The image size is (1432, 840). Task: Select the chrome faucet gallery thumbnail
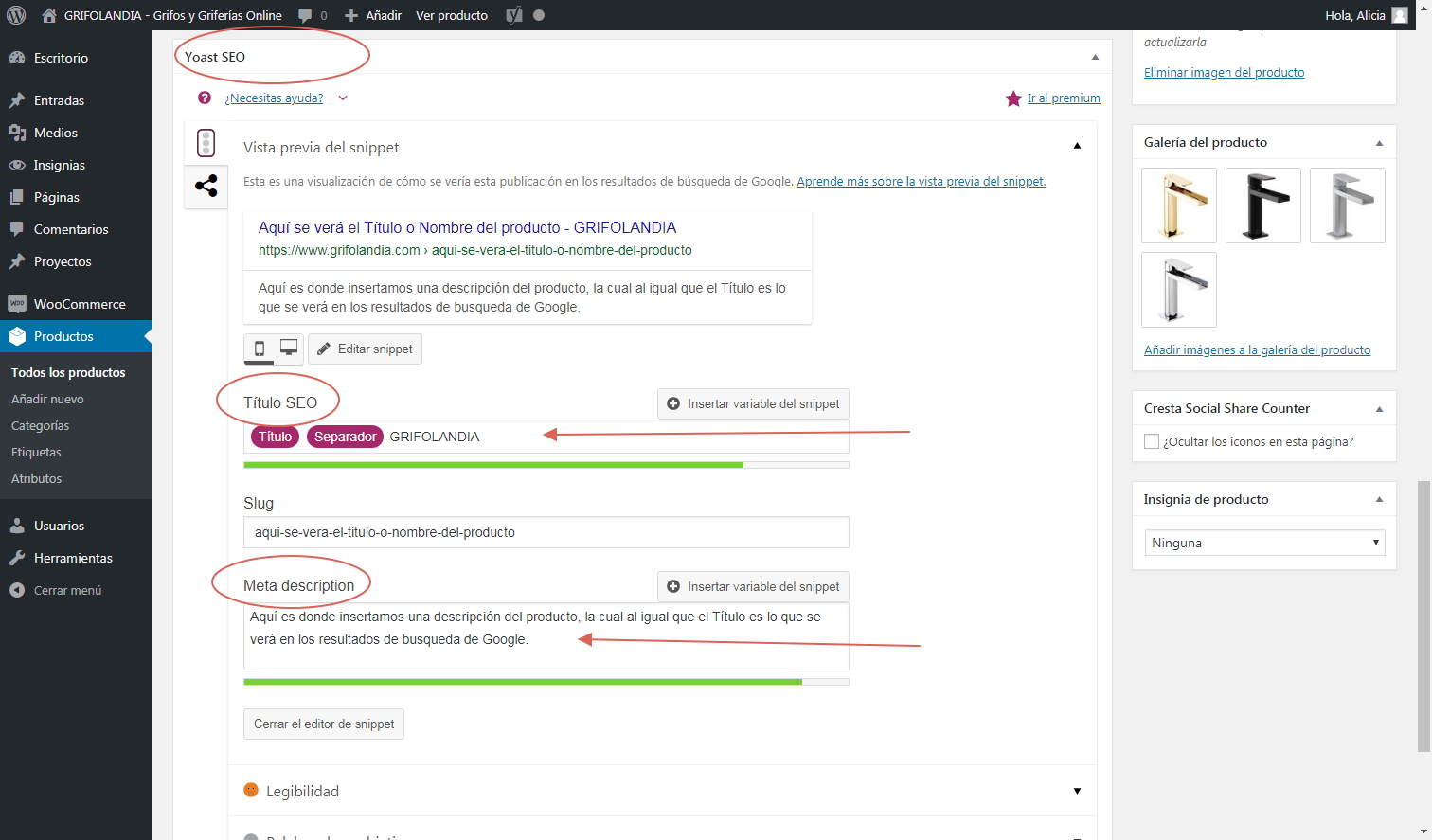click(1179, 290)
